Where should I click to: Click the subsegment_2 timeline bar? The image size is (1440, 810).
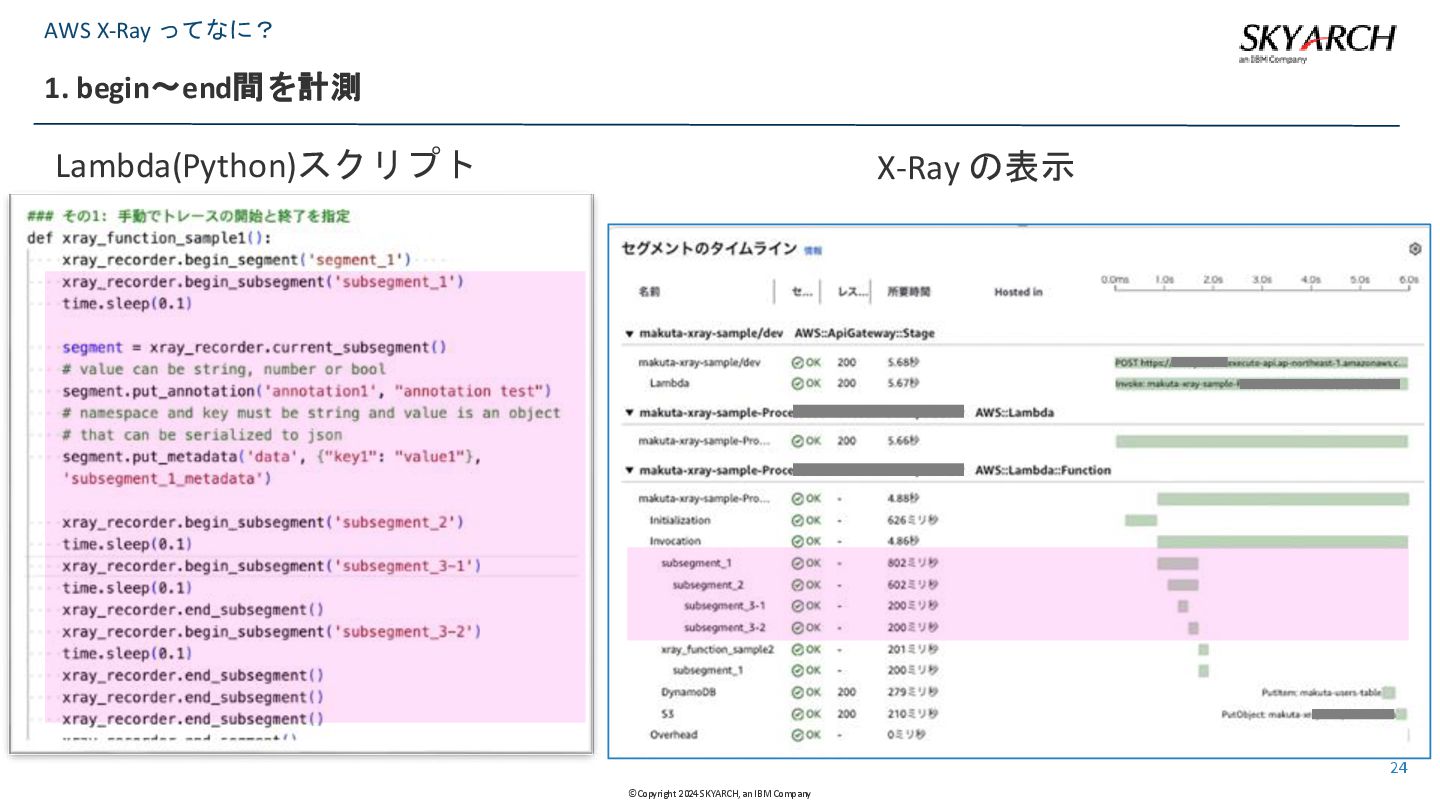point(1183,585)
